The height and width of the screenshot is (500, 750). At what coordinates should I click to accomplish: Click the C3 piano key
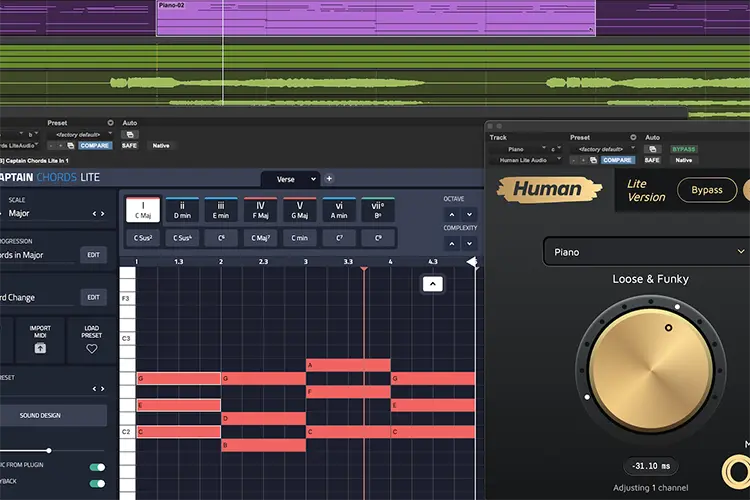coord(127,338)
